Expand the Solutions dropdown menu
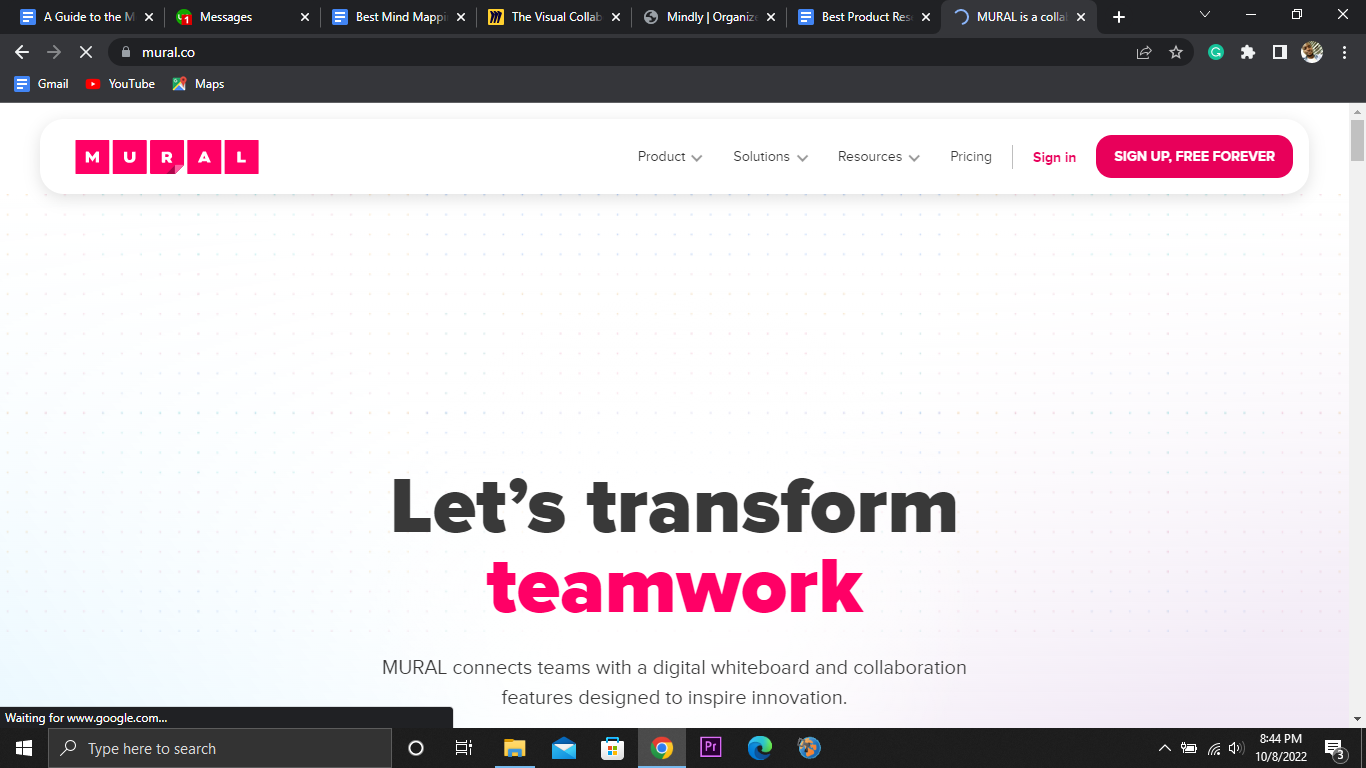 (770, 157)
